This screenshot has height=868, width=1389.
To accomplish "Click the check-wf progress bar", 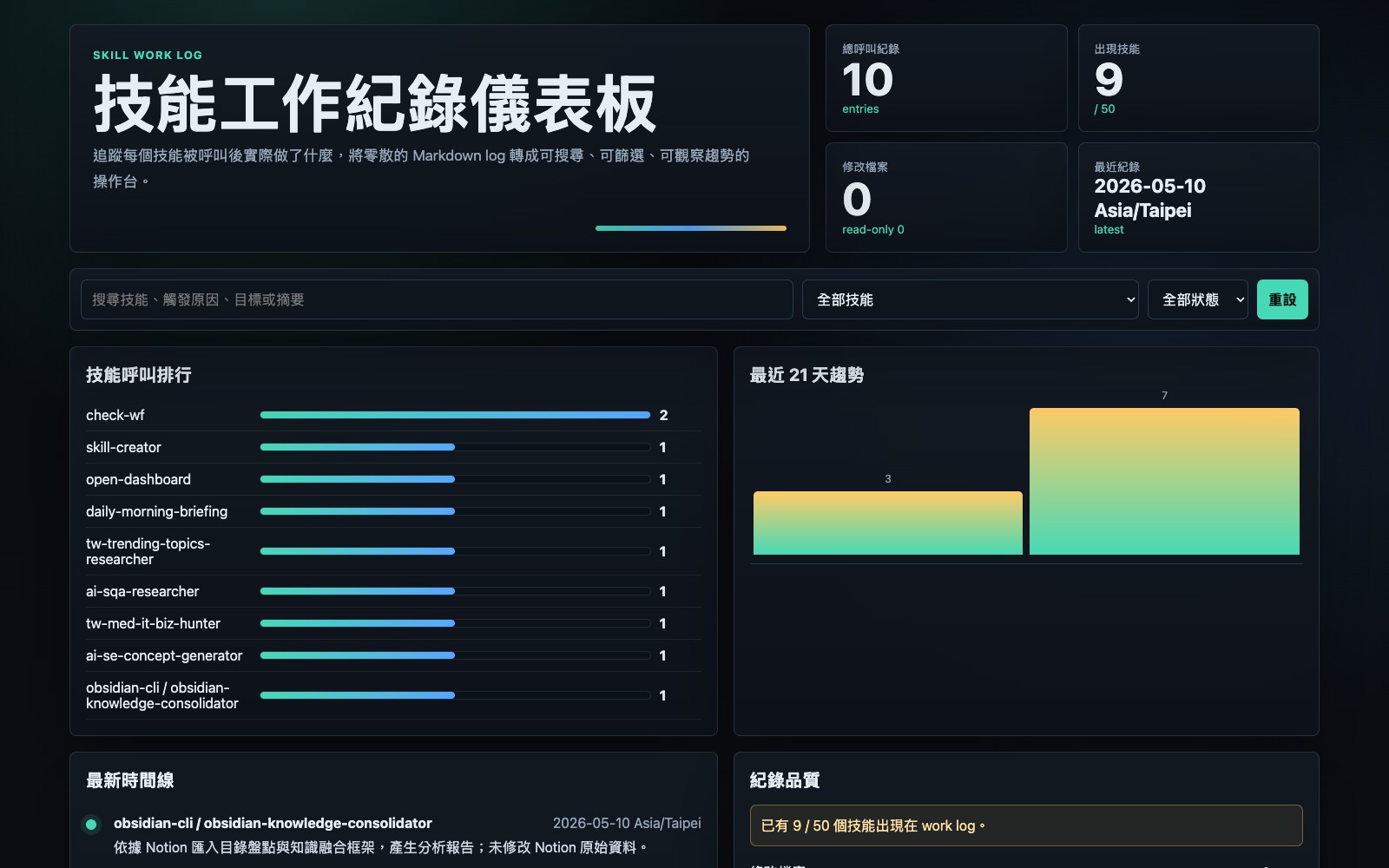I will (455, 415).
